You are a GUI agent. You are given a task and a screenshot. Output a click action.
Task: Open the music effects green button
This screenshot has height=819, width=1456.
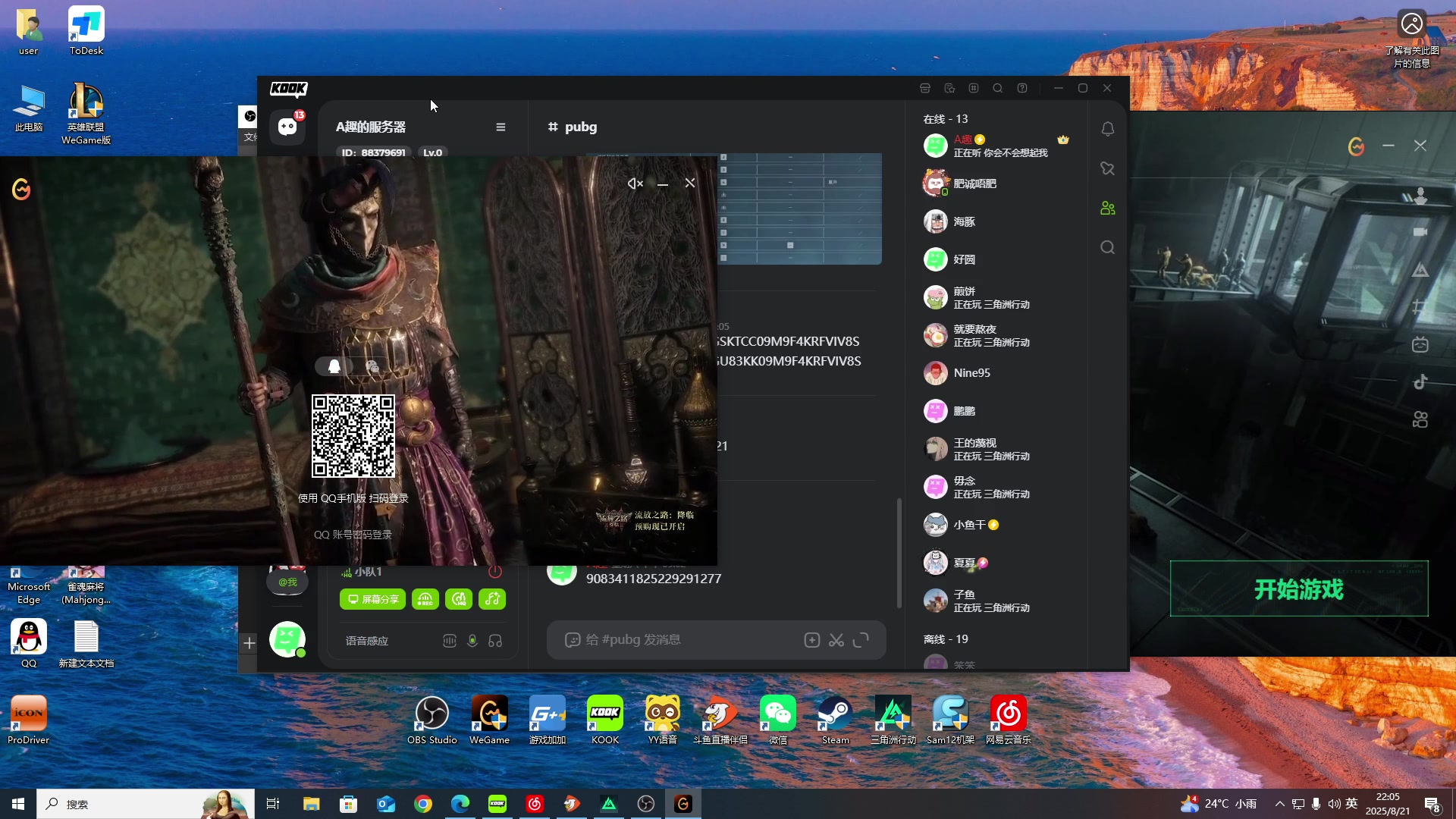(492, 599)
